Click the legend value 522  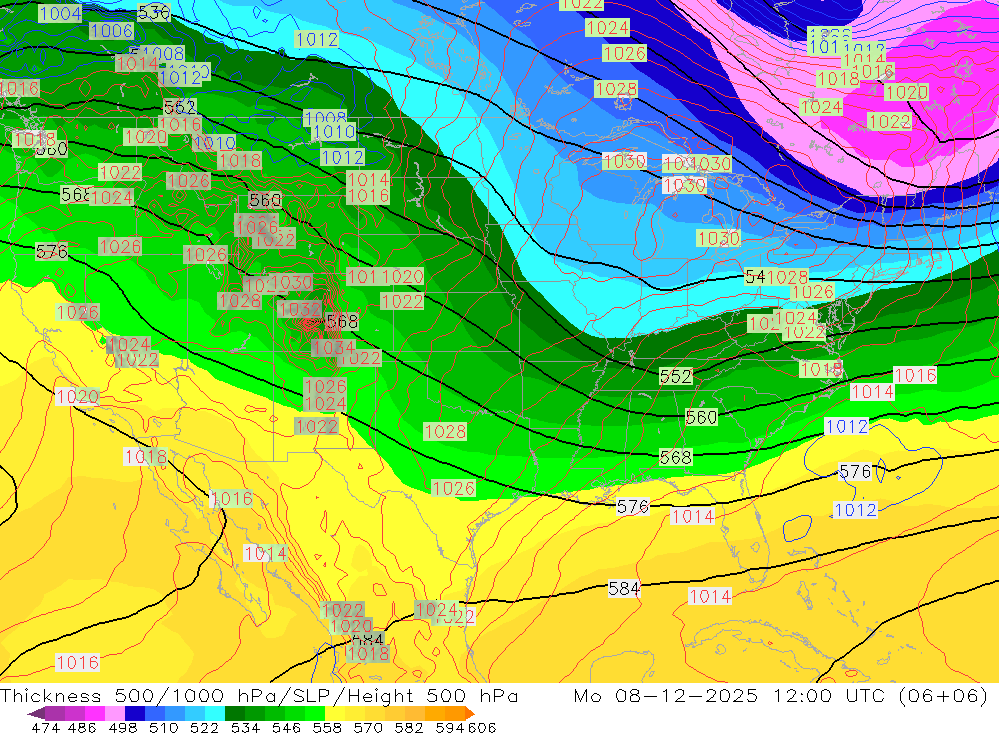[204, 727]
